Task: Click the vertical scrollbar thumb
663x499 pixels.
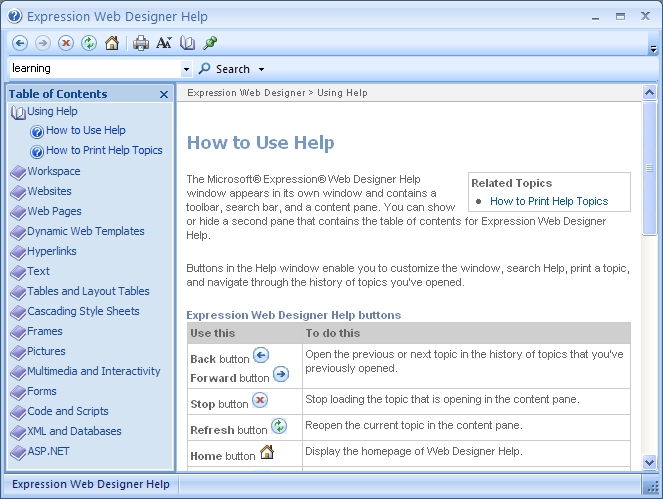Action: pos(649,168)
